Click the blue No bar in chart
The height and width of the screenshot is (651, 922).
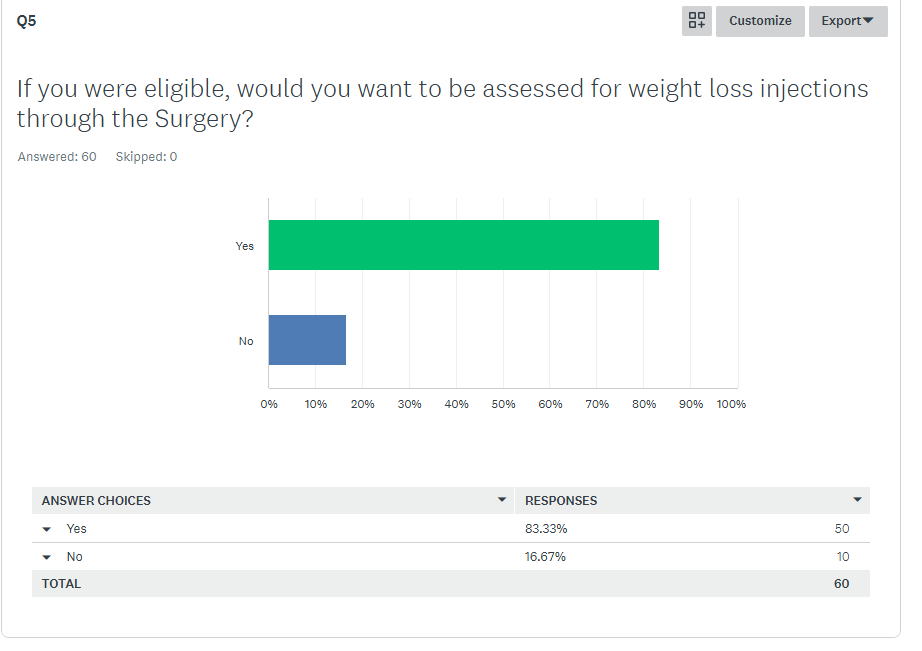click(307, 340)
